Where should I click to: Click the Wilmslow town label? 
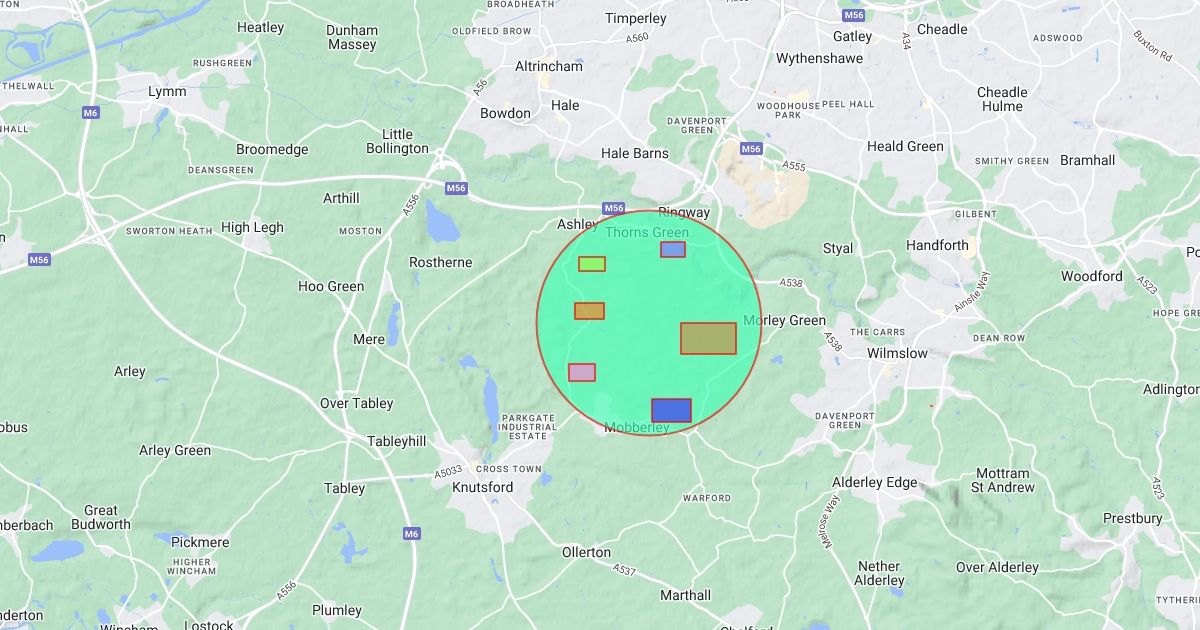[x=897, y=353]
